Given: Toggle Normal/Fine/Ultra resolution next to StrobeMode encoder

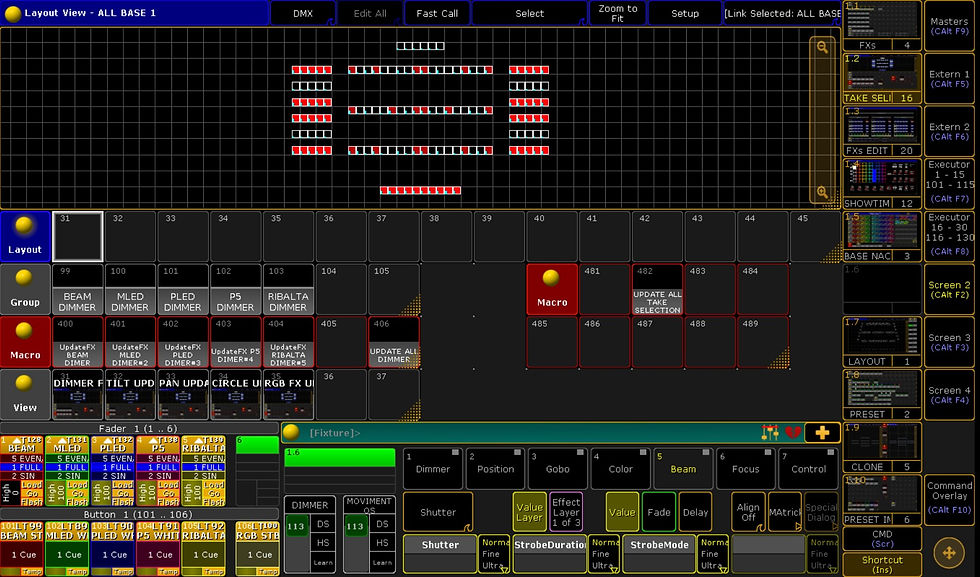Looking at the screenshot, I should click(713, 554).
